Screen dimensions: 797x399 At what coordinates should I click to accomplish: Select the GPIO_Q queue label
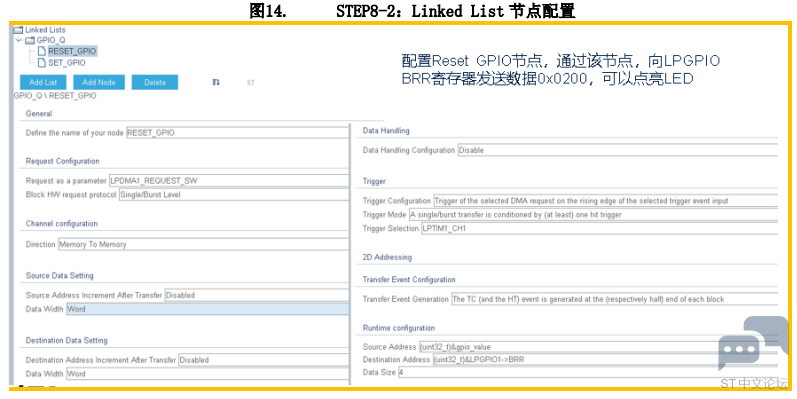pyautogui.click(x=50, y=40)
